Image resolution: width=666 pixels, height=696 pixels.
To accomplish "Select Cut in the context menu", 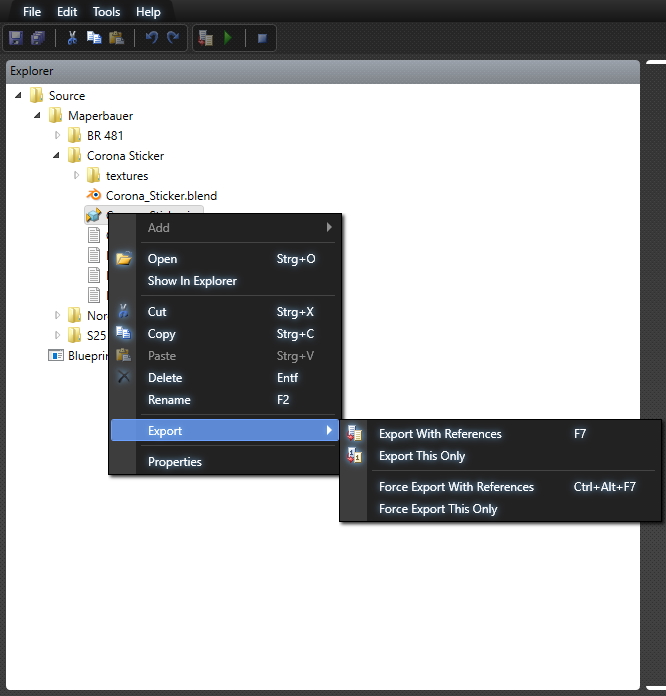I will pyautogui.click(x=225, y=312).
